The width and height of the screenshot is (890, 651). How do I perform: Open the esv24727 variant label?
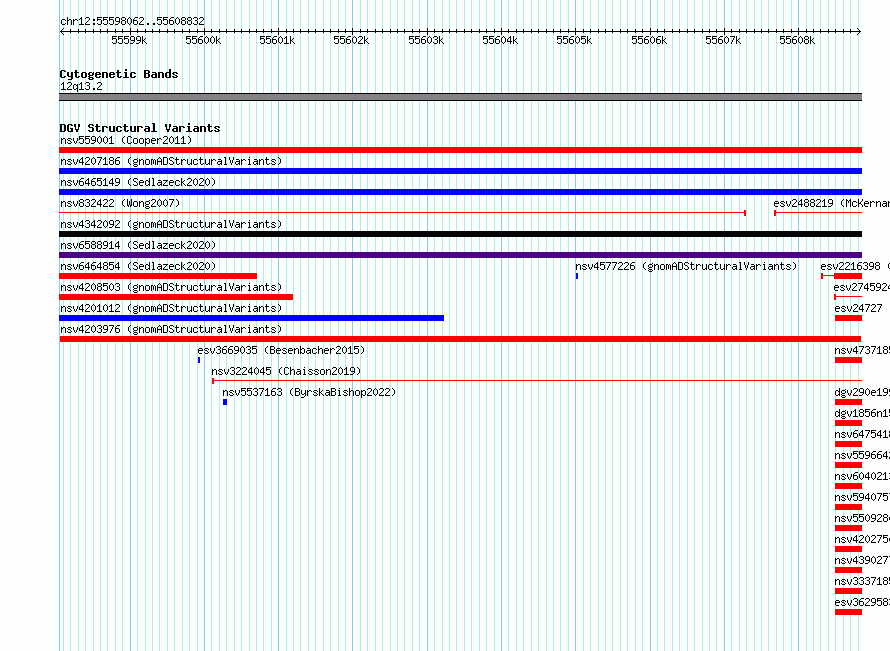[858, 308]
